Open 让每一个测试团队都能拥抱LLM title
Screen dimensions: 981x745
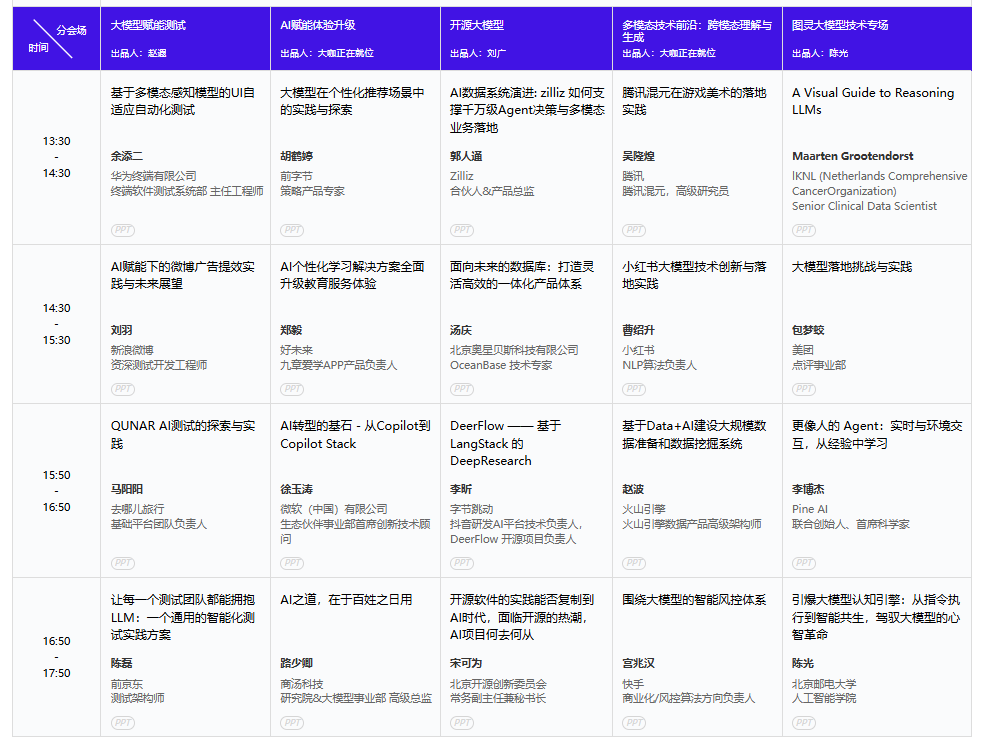tap(183, 617)
